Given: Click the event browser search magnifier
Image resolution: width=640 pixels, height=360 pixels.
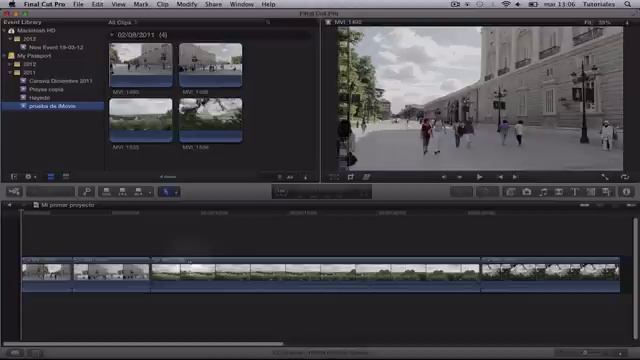Looking at the screenshot, I should pos(268,22).
